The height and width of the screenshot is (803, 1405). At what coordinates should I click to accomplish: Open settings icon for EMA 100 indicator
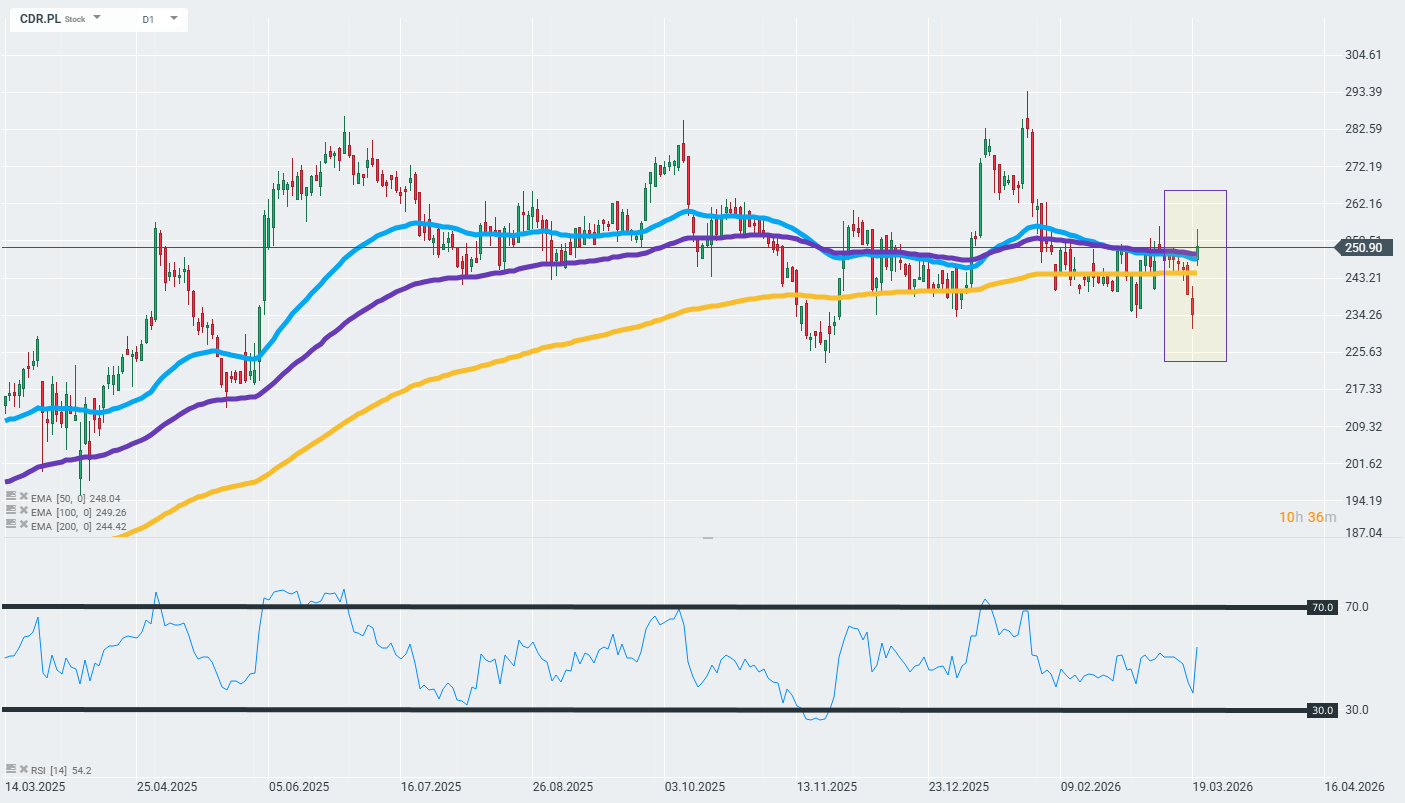point(11,511)
